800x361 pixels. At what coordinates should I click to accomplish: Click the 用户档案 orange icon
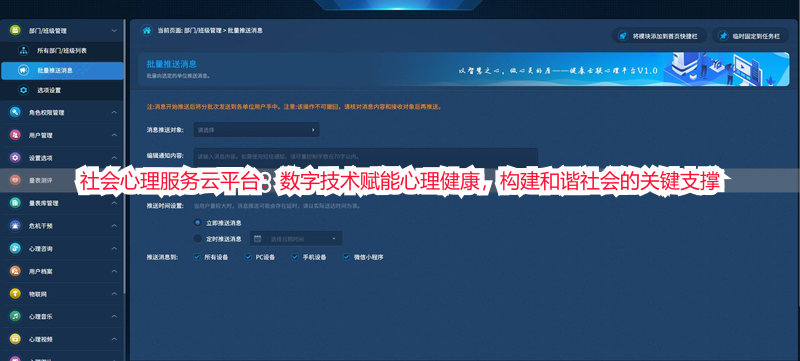(x=15, y=271)
